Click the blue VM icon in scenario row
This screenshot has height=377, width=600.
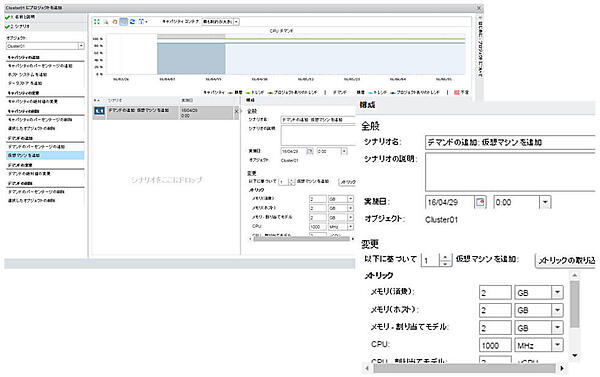click(x=99, y=111)
